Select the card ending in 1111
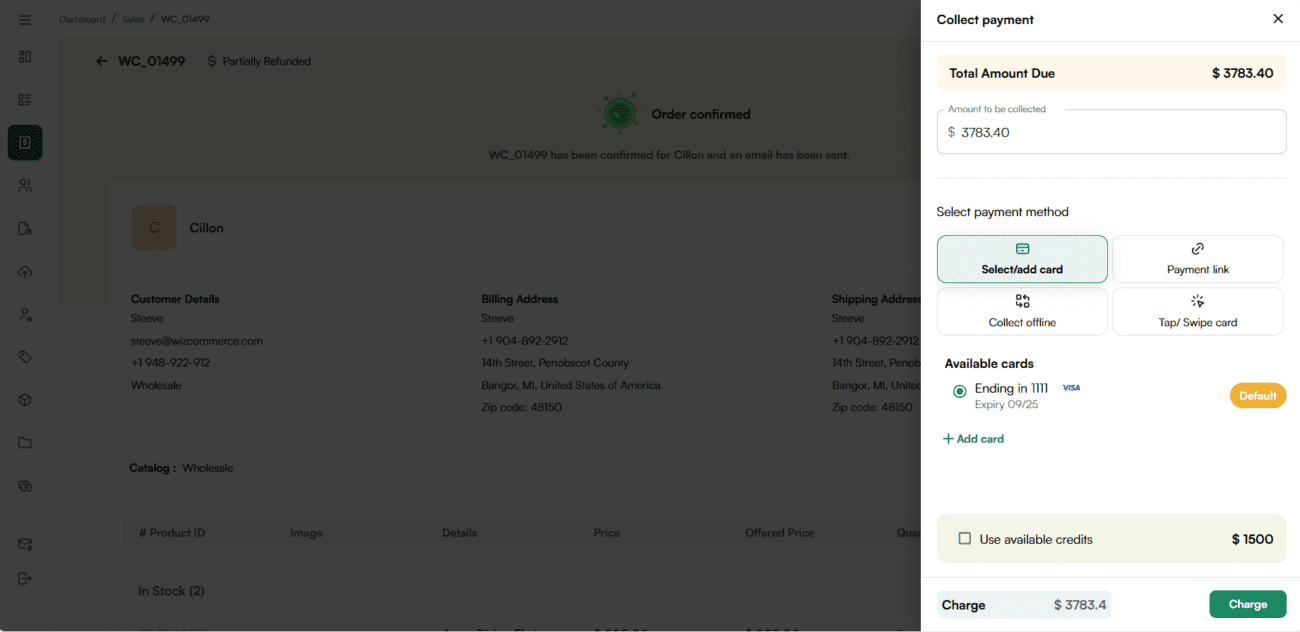The width and height of the screenshot is (1300, 632). coord(960,392)
